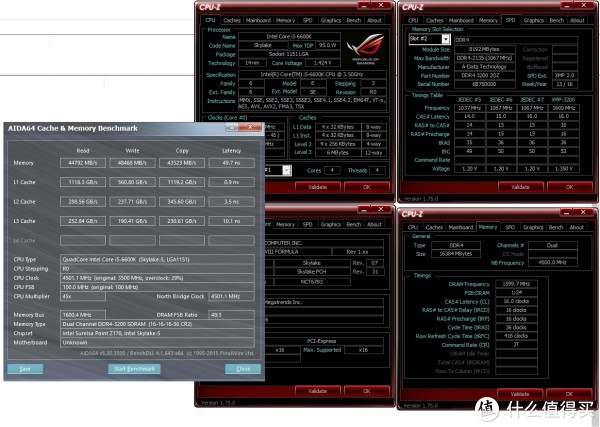Click the CPU Multiplier 45x field
Screen dimensions: 600x427
[83, 297]
